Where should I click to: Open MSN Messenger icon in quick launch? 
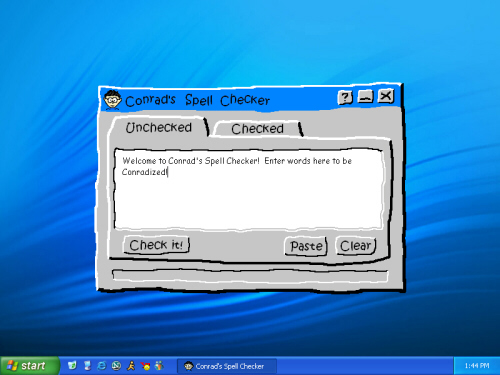pyautogui.click(x=160, y=366)
